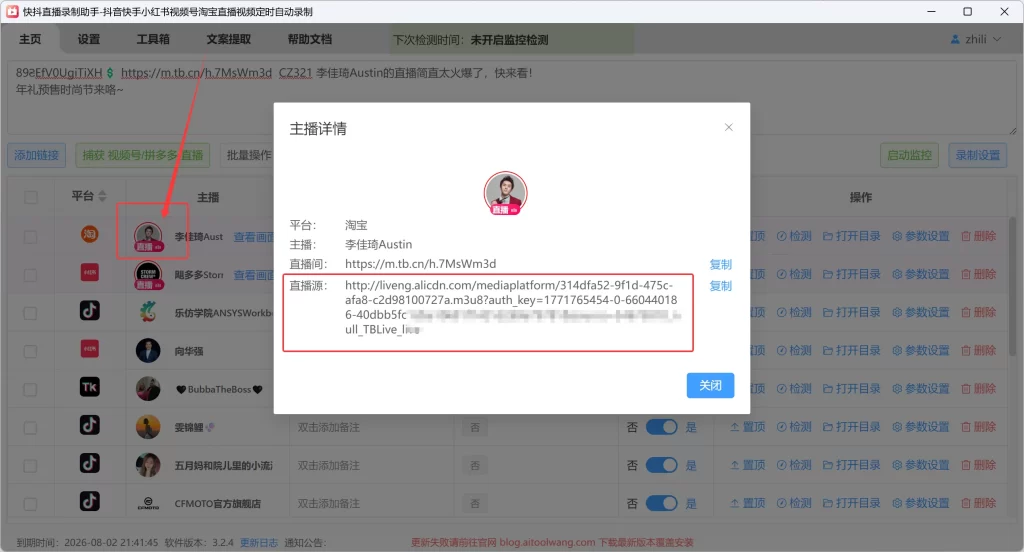Click the 乐仿学院ANSYSWorkb streamer avatar
Viewport: 1024px width, 552px height.
148,312
